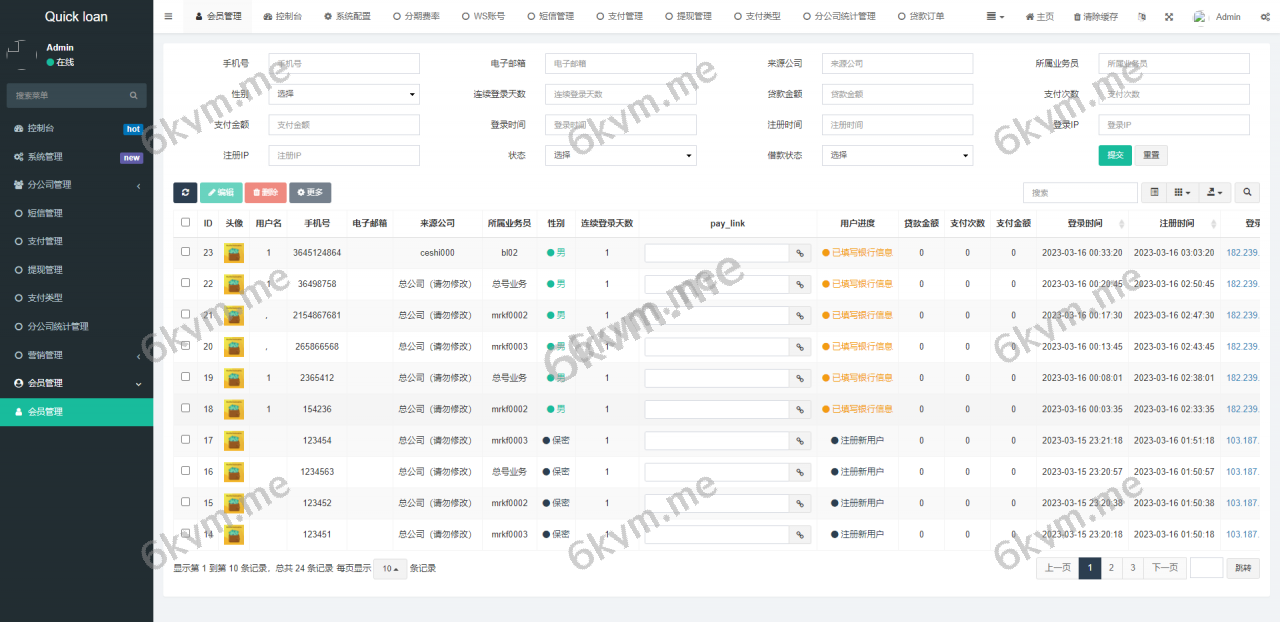Screen dimensions: 1280x622
Task: Open the page size dropdown showing 10
Action: coord(390,568)
